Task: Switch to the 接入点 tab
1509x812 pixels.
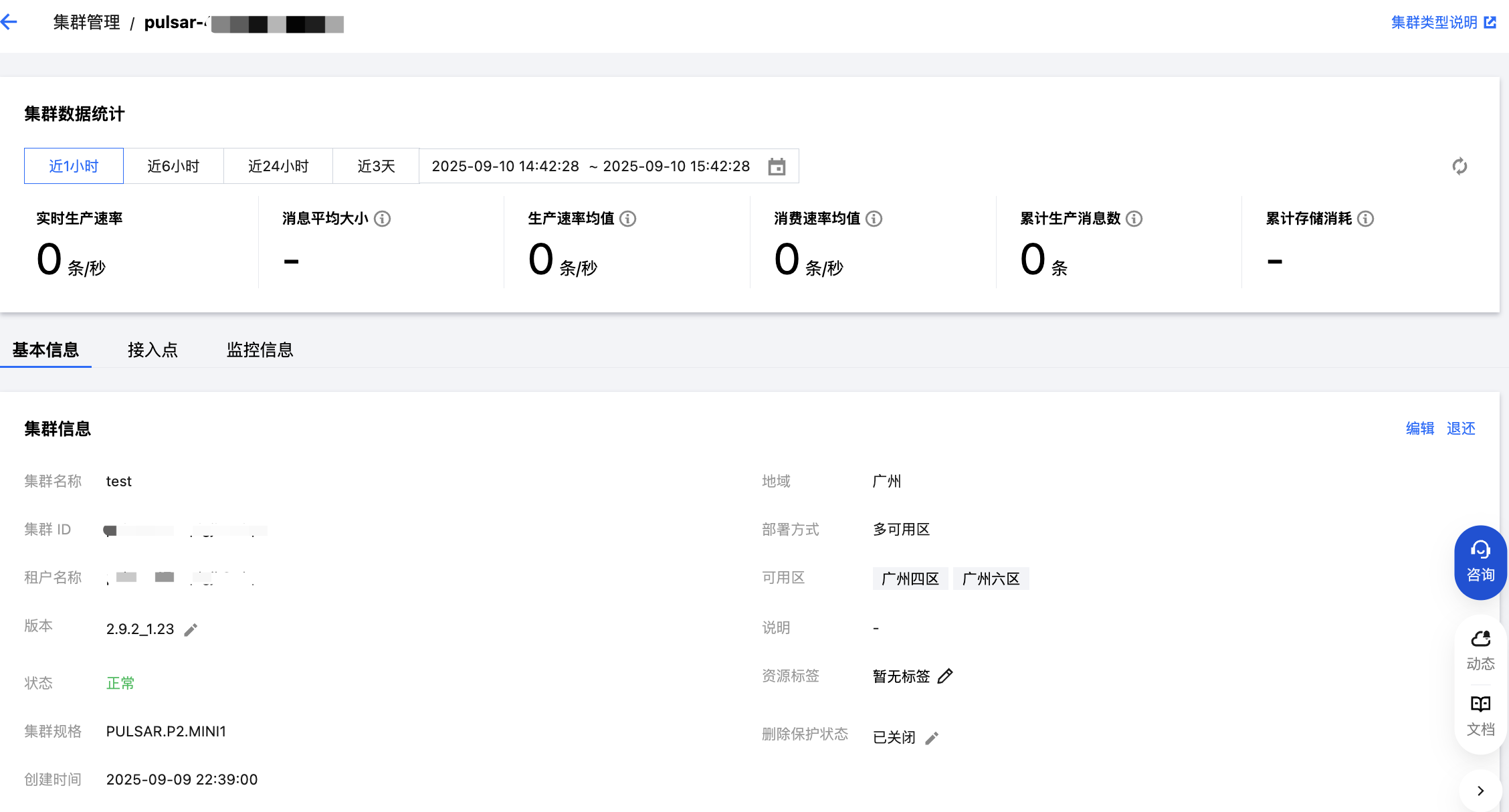Action: point(153,350)
